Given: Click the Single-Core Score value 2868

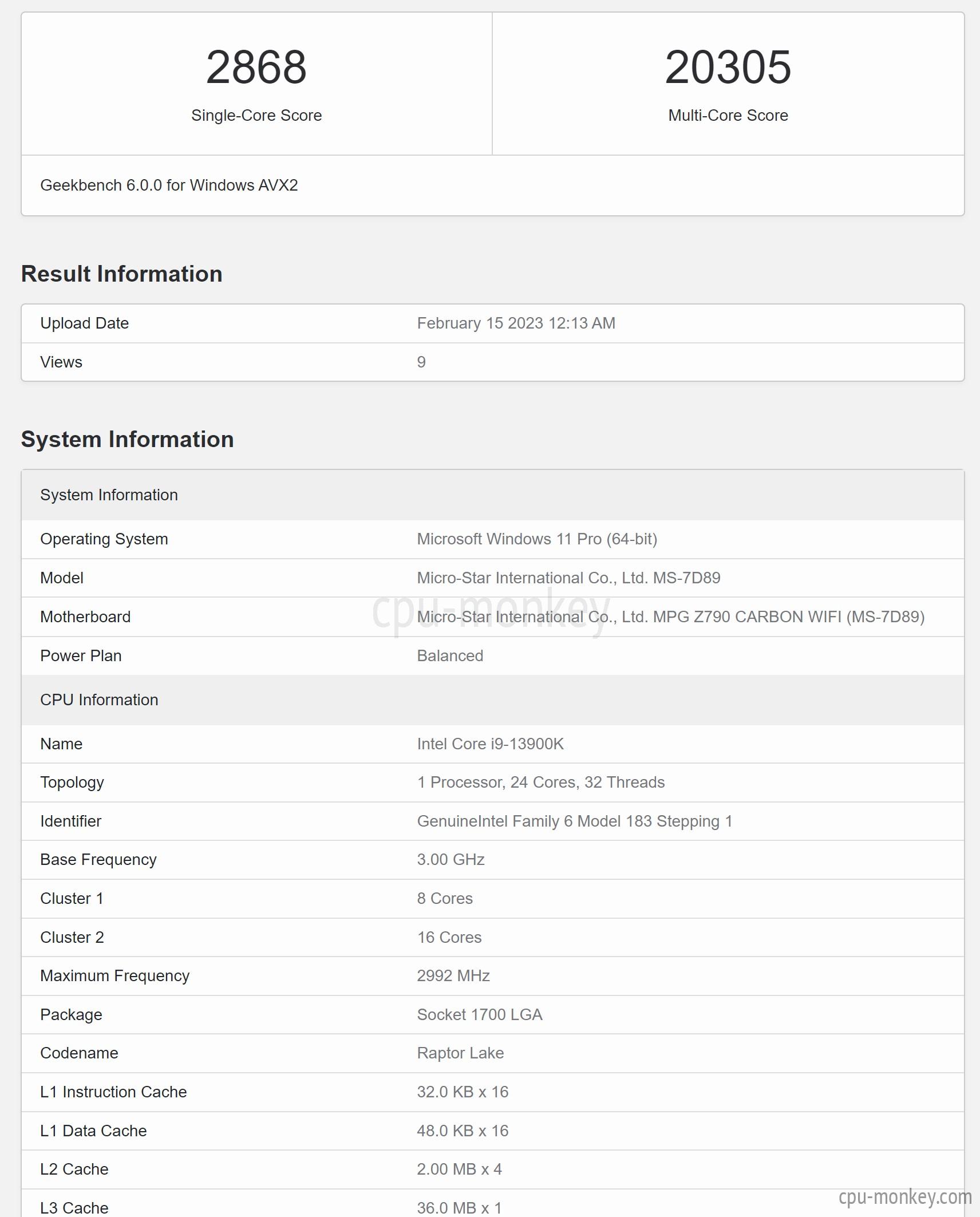Looking at the screenshot, I should coord(256,68).
